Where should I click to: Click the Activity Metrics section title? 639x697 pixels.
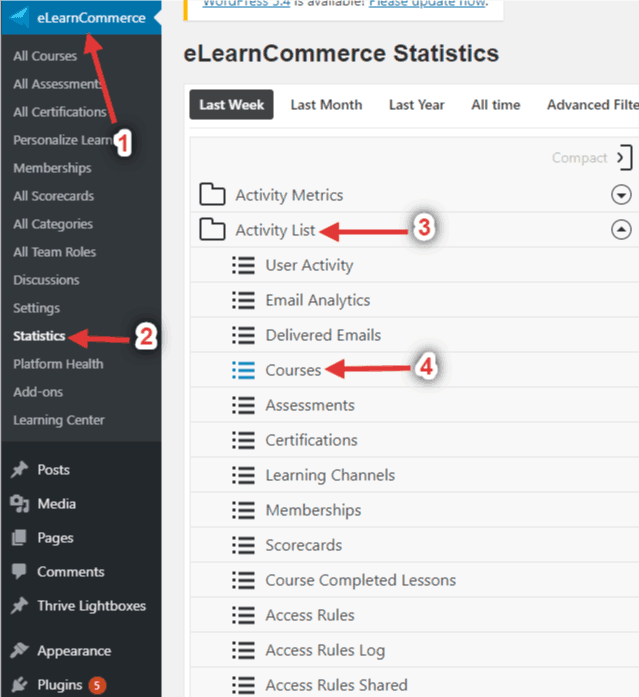(289, 194)
